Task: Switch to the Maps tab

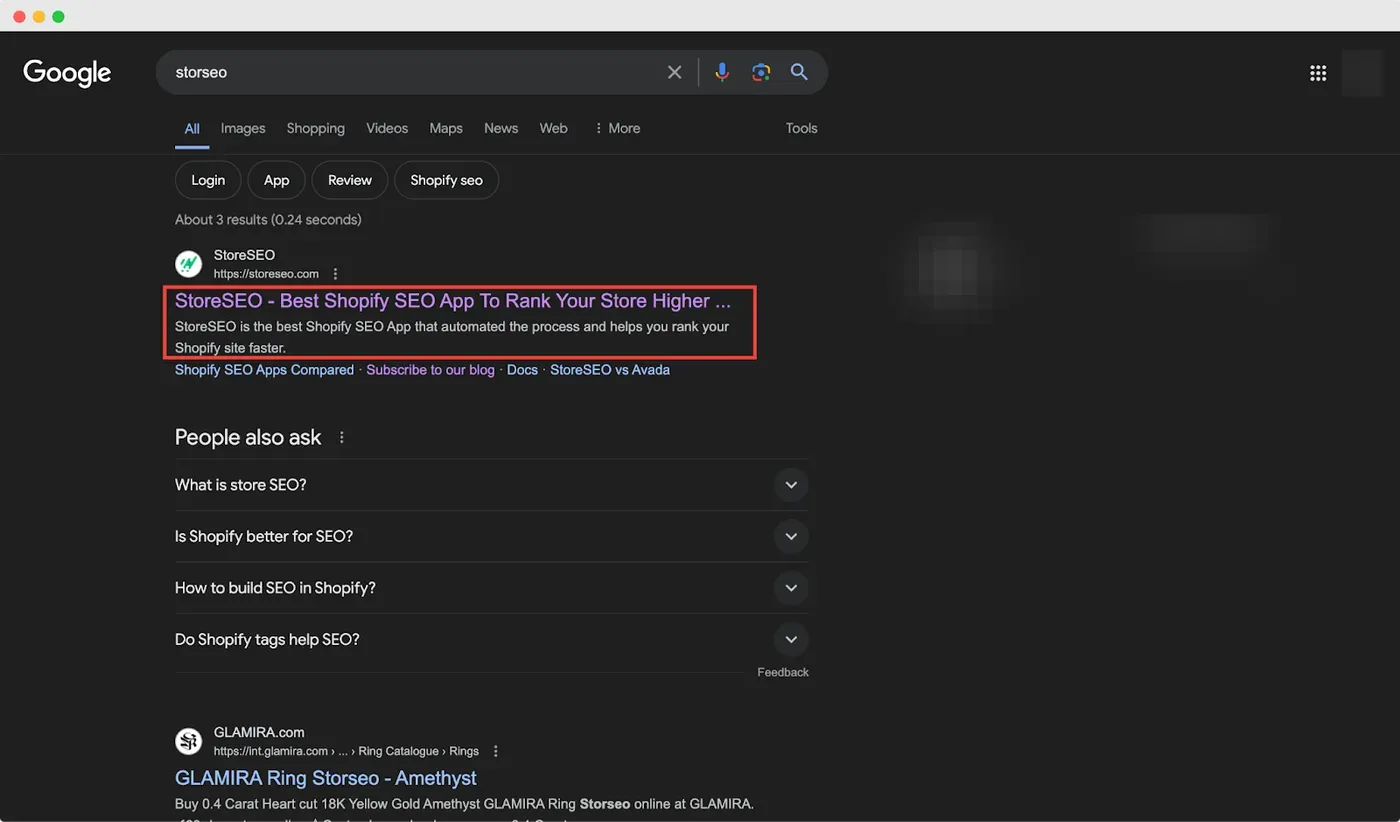Action: pyautogui.click(x=446, y=128)
